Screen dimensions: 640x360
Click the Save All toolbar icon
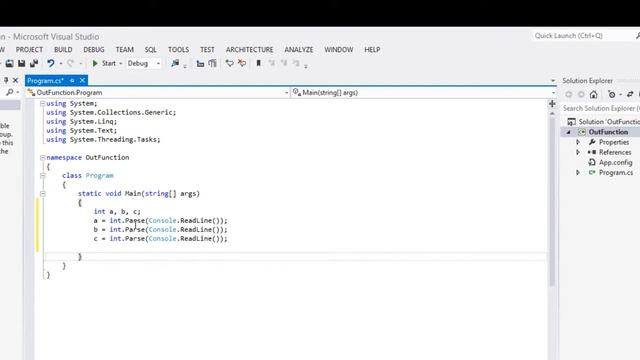[x=34, y=63]
